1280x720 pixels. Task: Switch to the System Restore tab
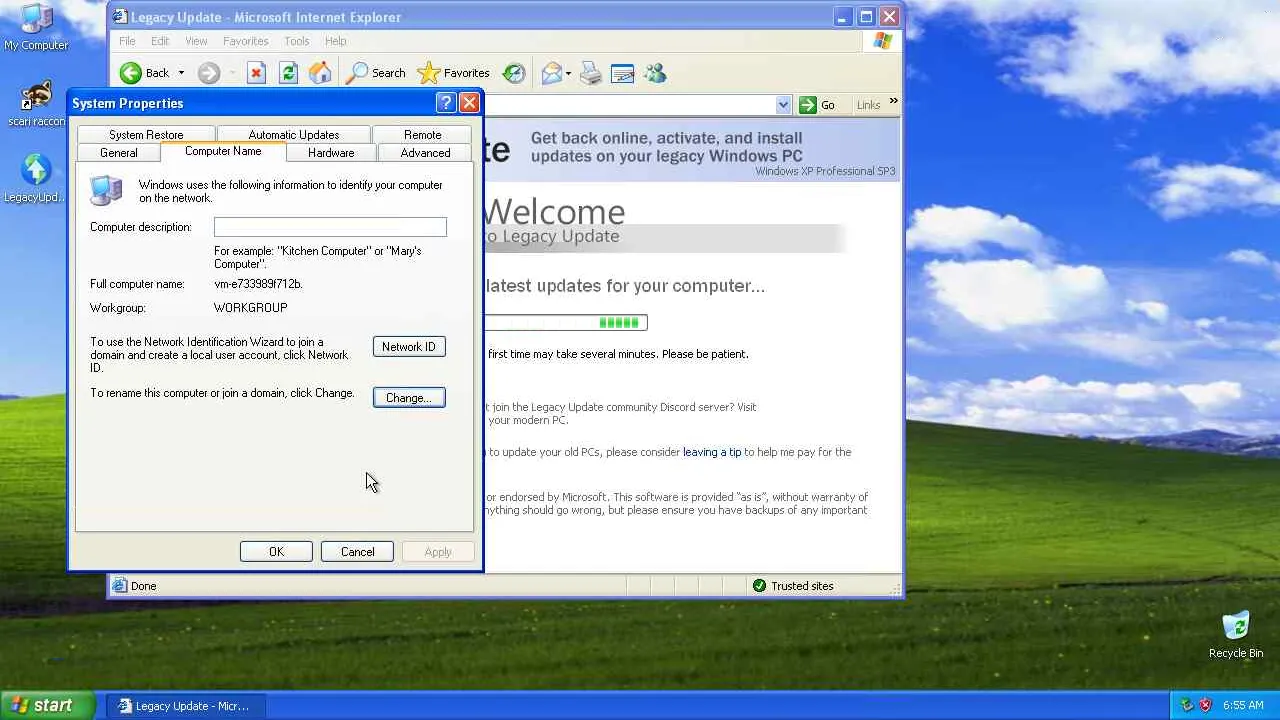tap(146, 135)
